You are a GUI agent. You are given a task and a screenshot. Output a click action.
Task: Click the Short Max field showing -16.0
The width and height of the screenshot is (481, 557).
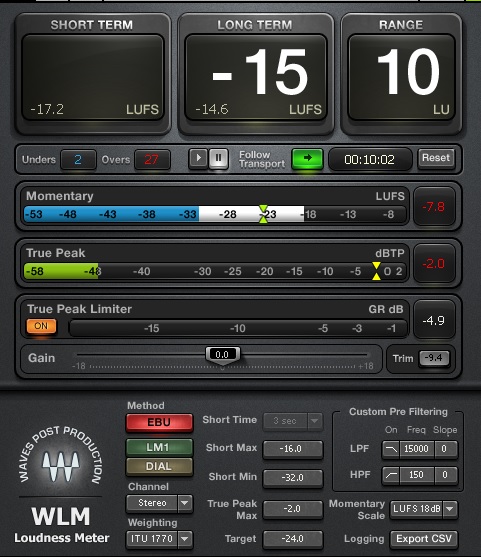pos(293,449)
